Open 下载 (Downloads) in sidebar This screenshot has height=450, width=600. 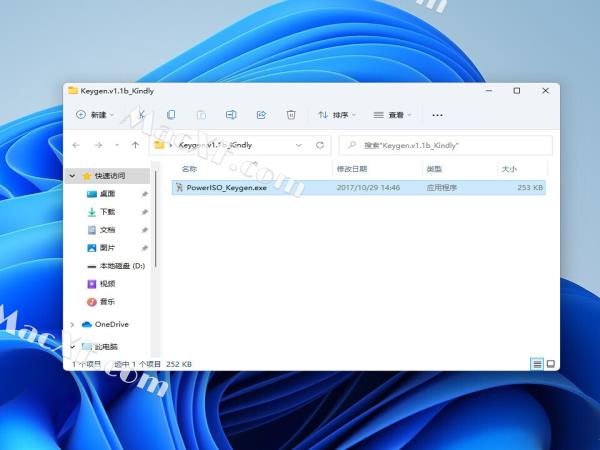(107, 212)
